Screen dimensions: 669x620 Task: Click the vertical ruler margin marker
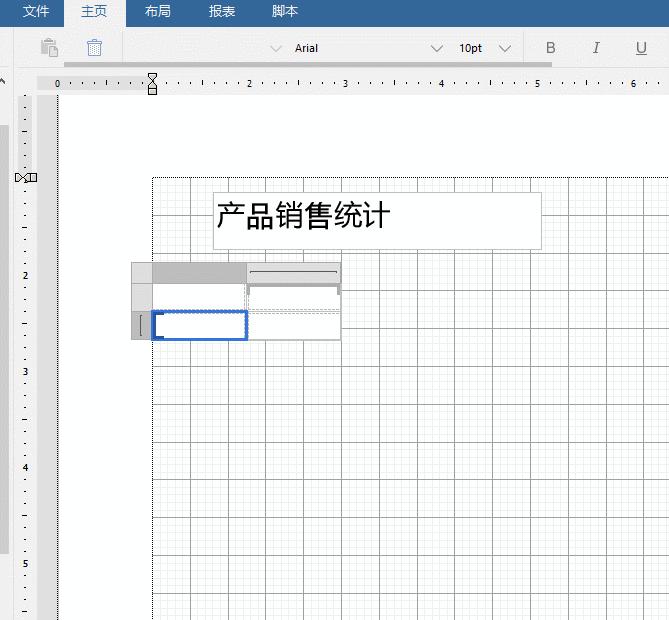[26, 178]
